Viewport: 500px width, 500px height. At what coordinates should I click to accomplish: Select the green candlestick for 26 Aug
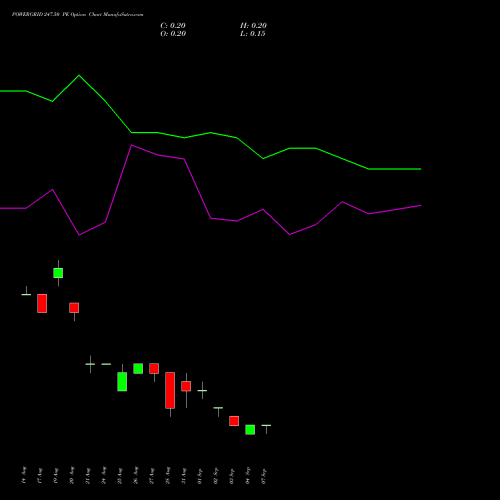(x=138, y=368)
